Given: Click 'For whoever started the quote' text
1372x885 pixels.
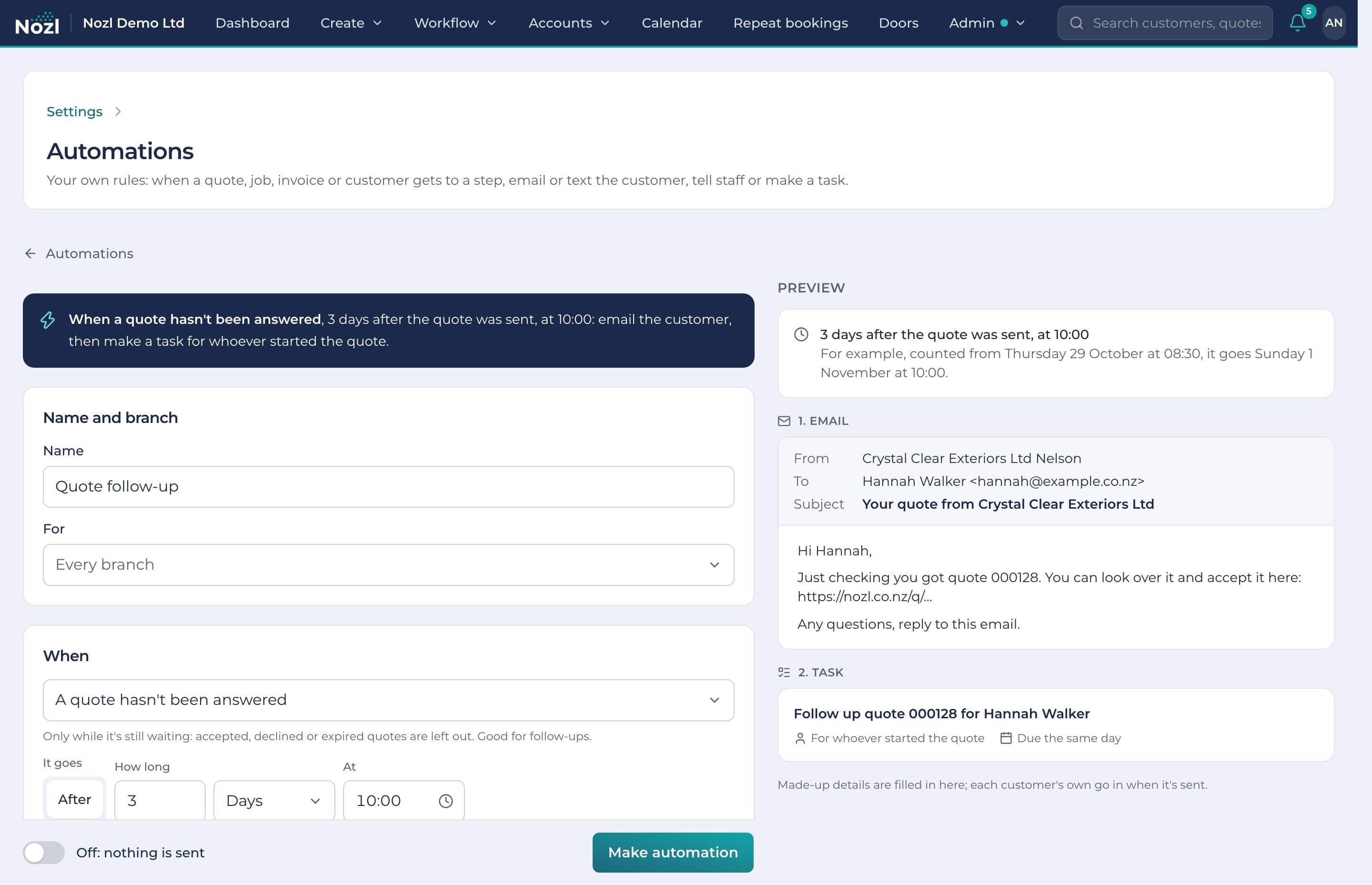Looking at the screenshot, I should click(x=897, y=738).
